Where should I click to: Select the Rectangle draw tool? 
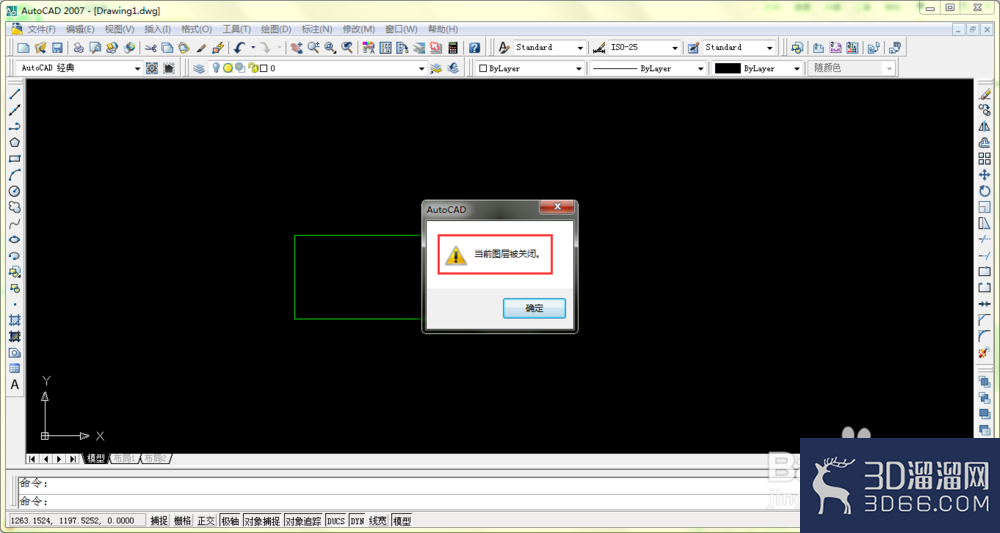(x=15, y=159)
